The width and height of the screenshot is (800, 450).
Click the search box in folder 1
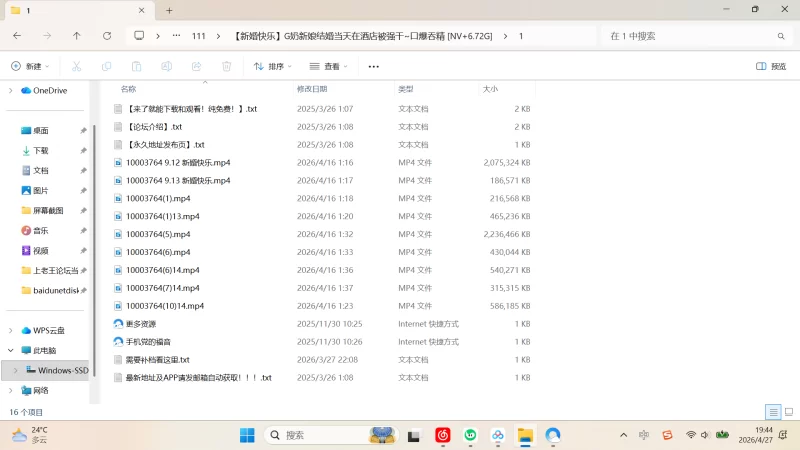point(697,36)
